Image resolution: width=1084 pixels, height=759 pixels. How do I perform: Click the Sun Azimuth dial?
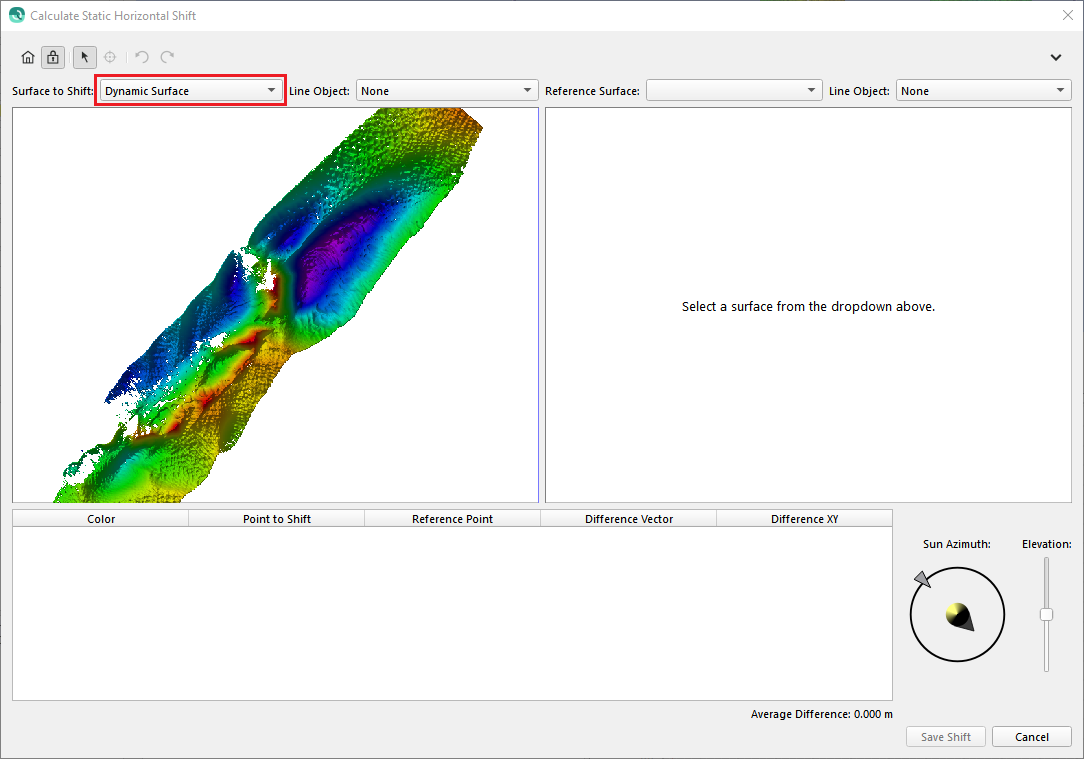click(x=957, y=614)
